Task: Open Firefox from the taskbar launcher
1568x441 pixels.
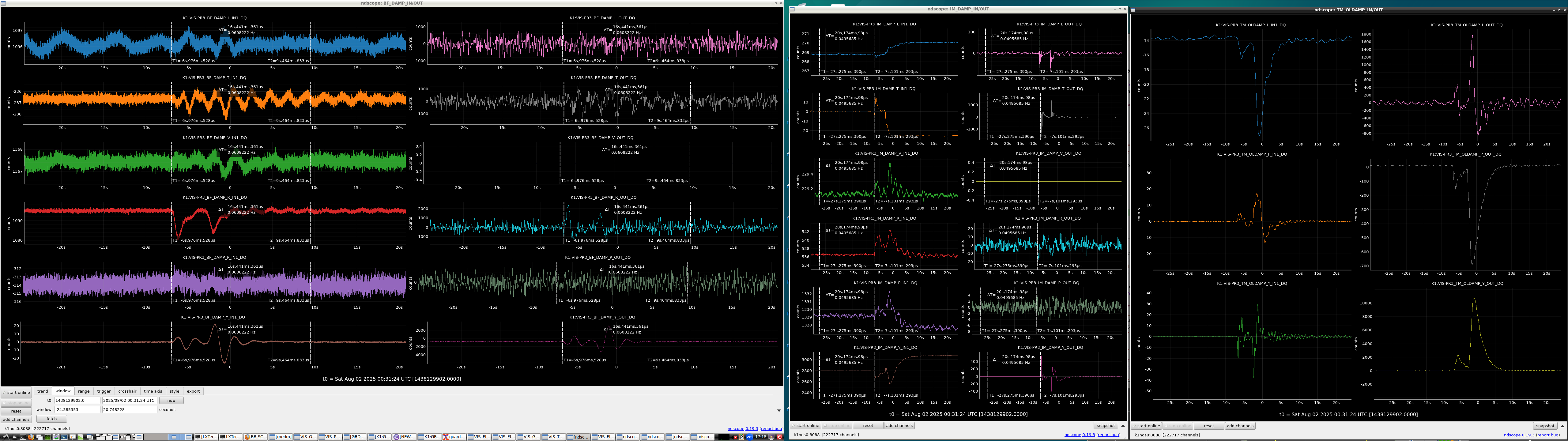Action: click(x=31, y=437)
